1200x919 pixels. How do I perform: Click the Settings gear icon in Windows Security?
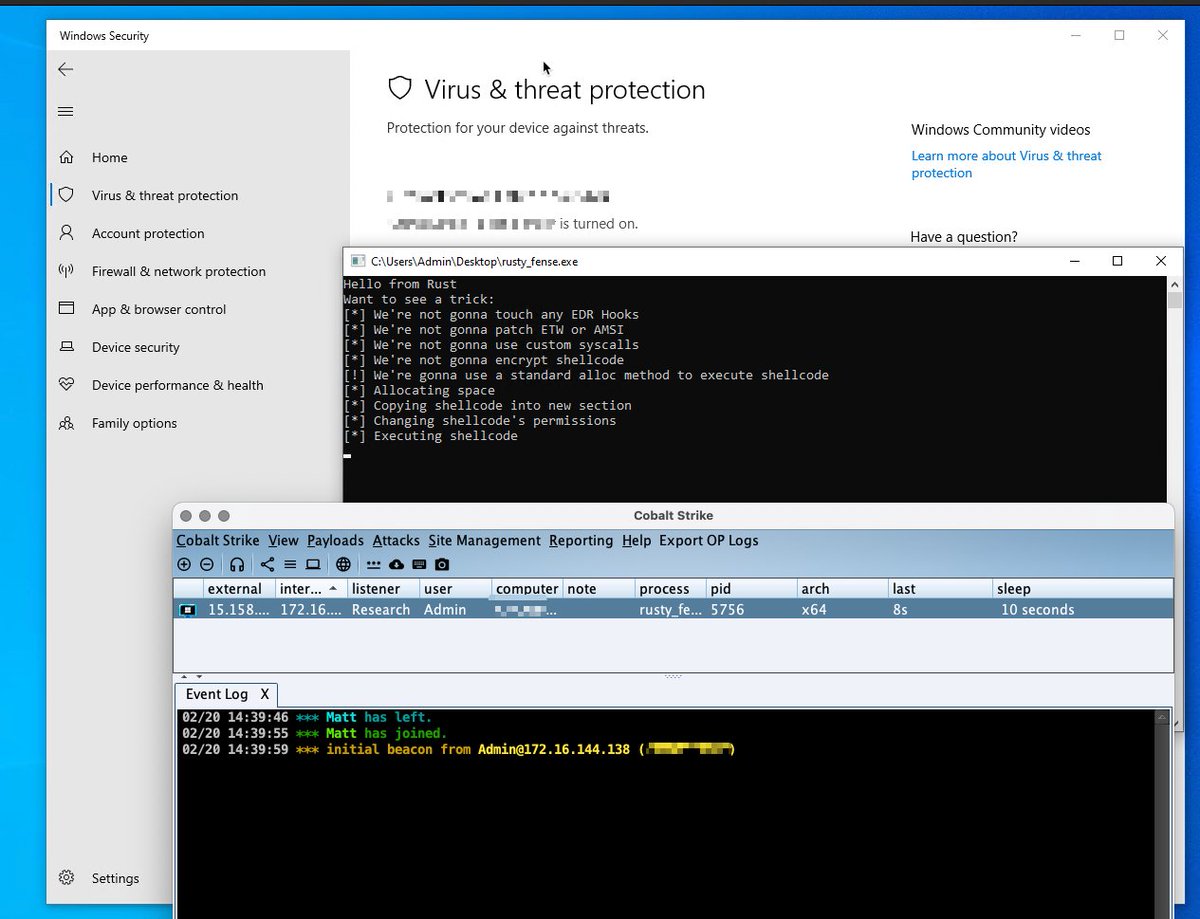pos(66,878)
